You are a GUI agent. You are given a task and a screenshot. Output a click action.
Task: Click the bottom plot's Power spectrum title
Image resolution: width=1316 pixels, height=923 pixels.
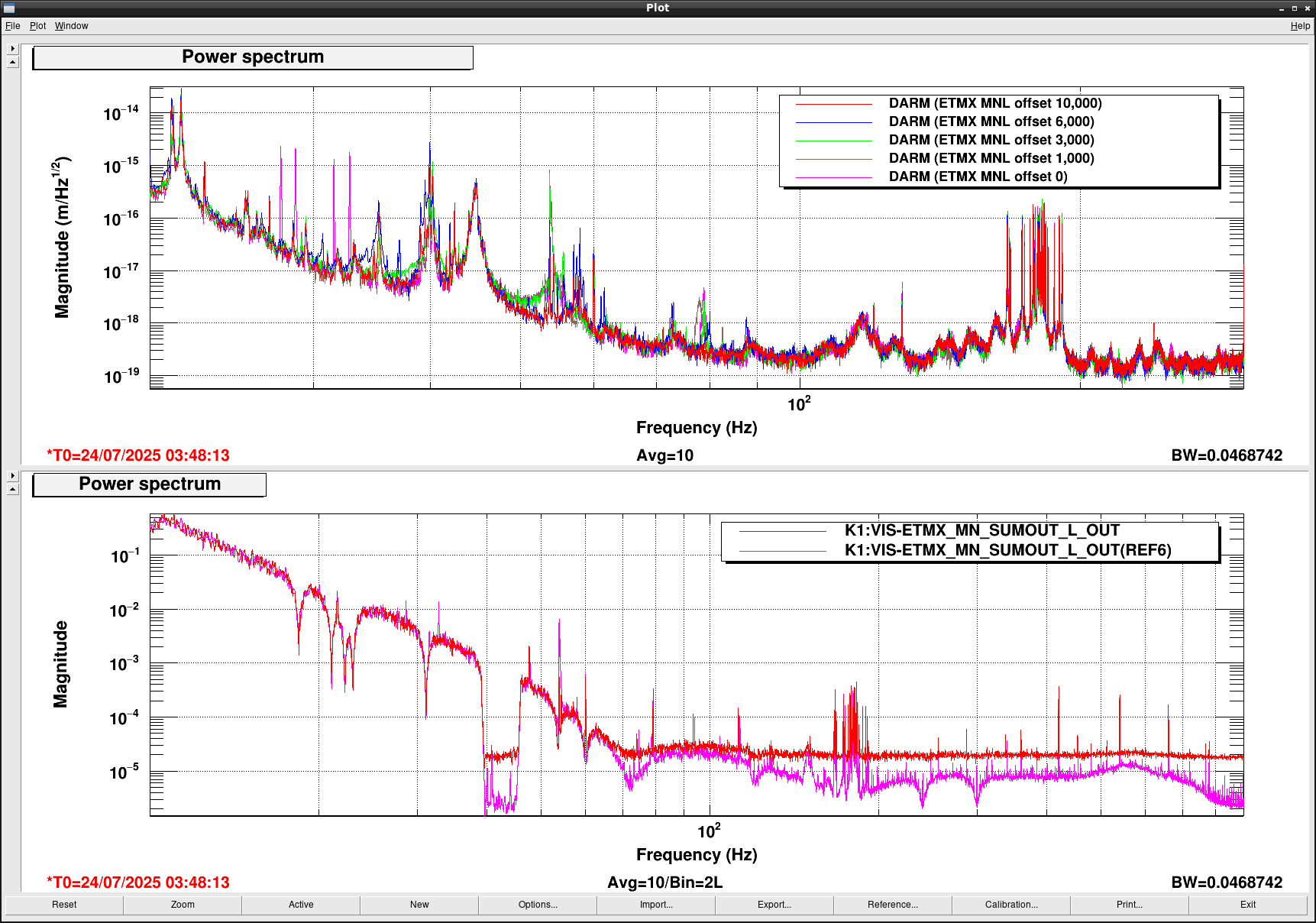(150, 484)
